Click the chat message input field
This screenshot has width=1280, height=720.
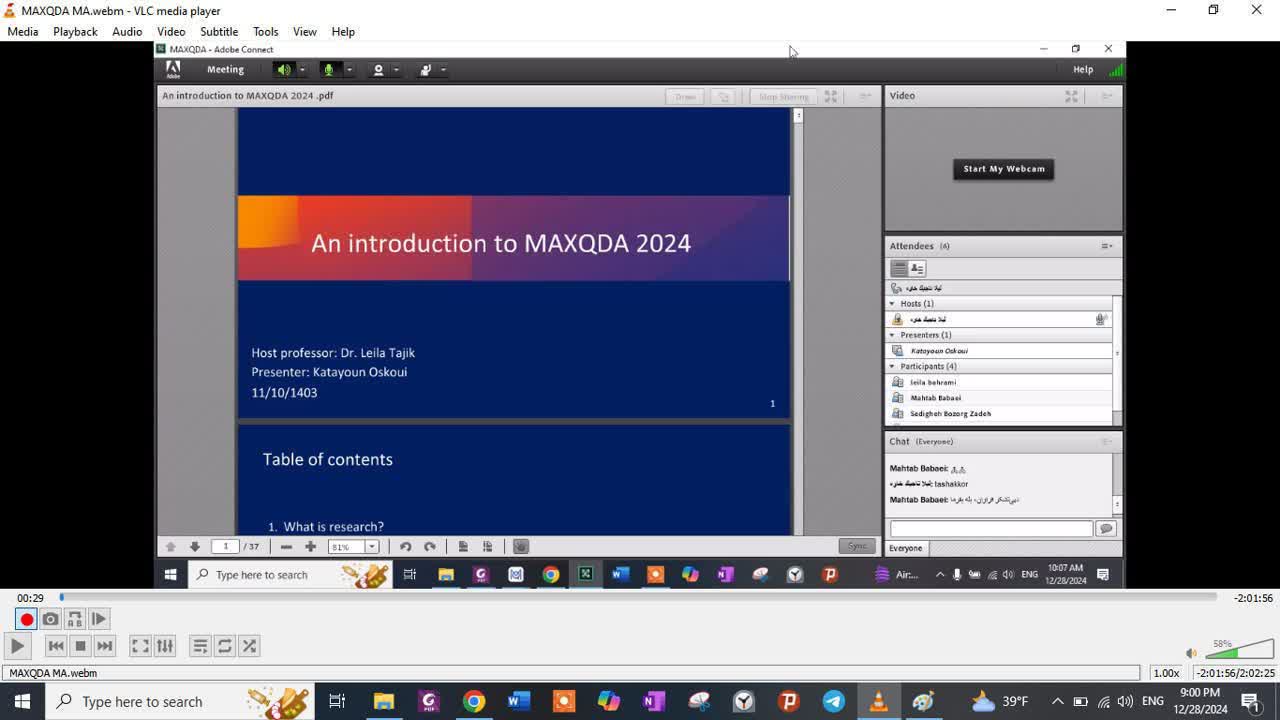pos(991,528)
